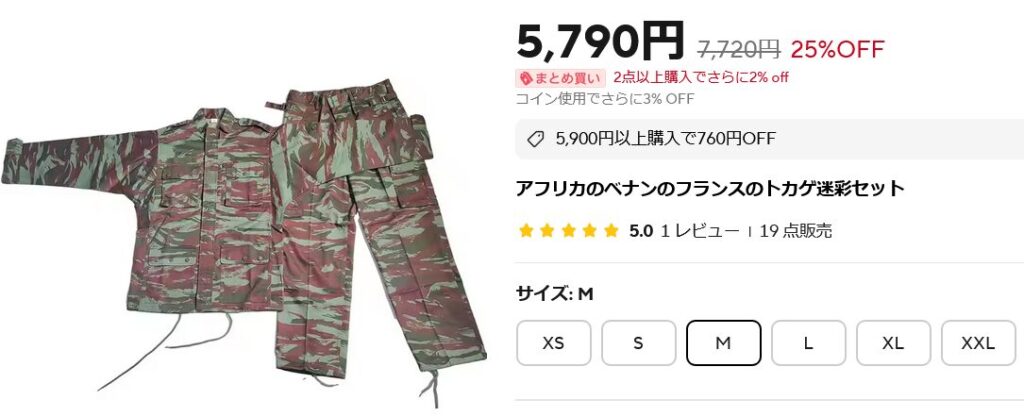The image size is (1024, 417).
Task: Pick the XL size option
Action: coord(893,343)
